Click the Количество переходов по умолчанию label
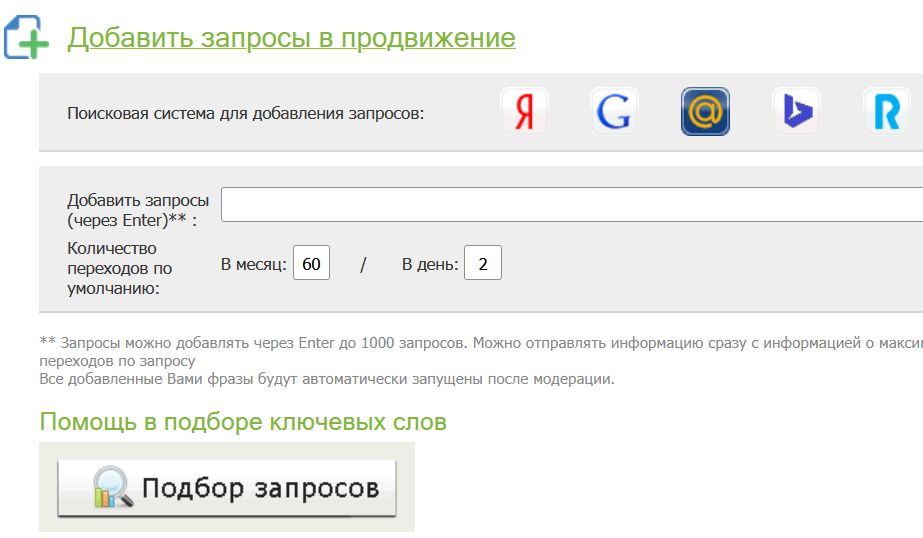 pyautogui.click(x=120, y=268)
